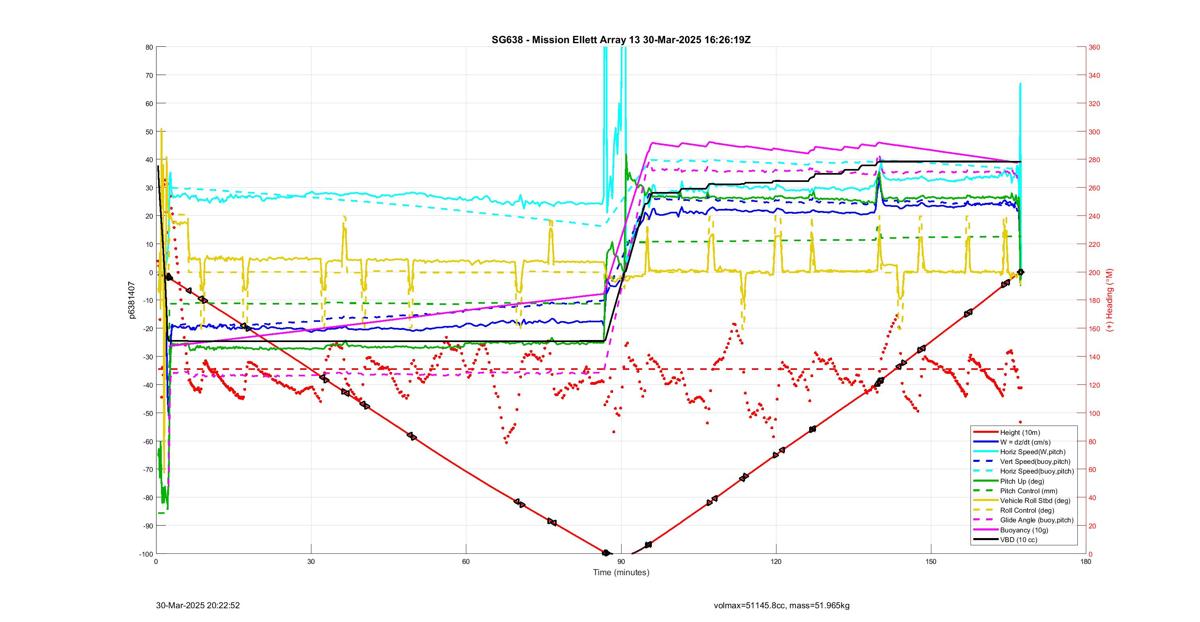Click the '(+) Heading (°M)' right axis label
Image resolution: width=1200 pixels, height=622 pixels.
click(x=1111, y=300)
